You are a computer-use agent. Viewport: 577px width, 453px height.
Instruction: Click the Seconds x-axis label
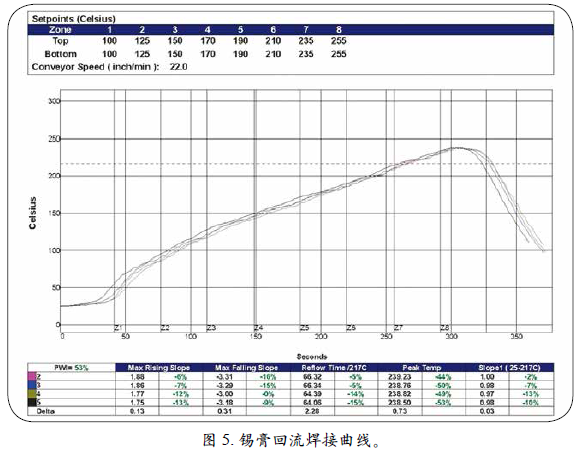point(312,357)
